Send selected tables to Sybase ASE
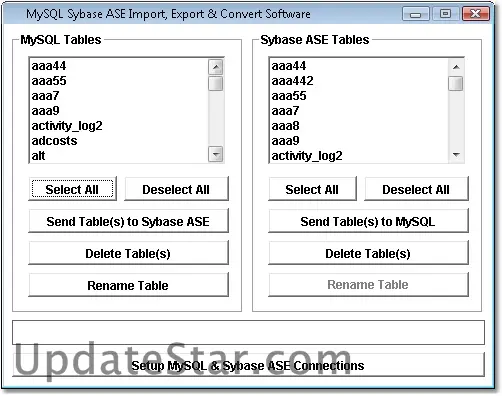The width and height of the screenshot is (502, 396). click(x=128, y=221)
